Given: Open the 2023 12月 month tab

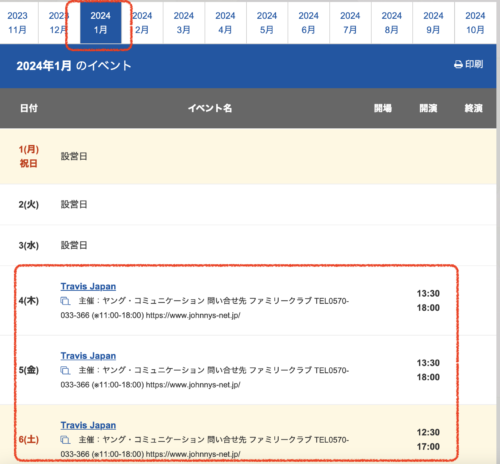Looking at the screenshot, I should tap(59, 23).
